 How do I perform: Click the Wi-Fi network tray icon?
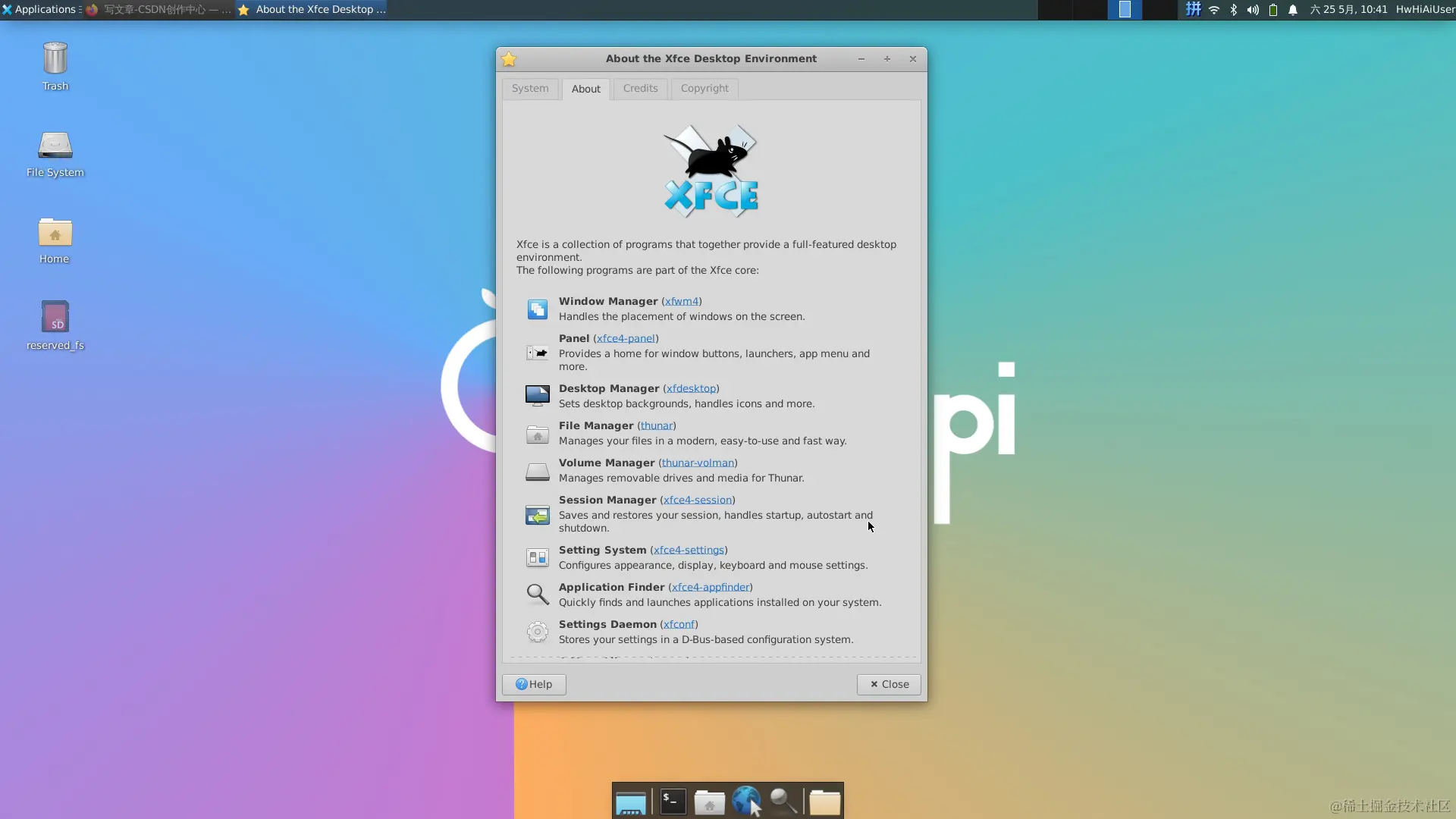pyautogui.click(x=1214, y=10)
